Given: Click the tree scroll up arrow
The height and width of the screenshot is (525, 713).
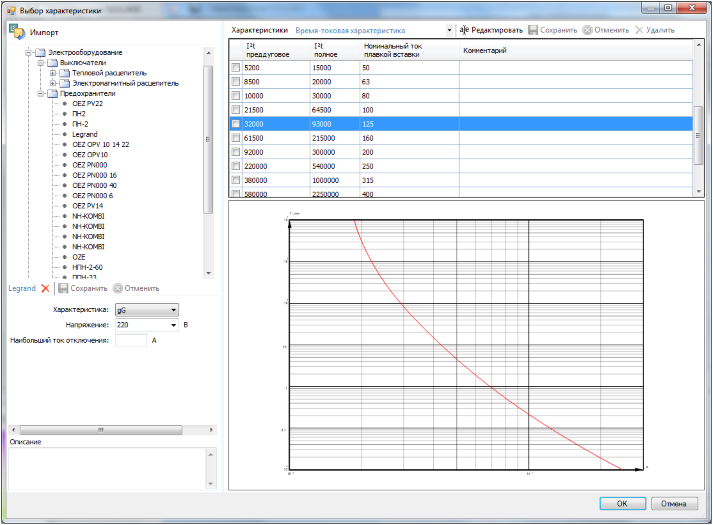Looking at the screenshot, I should tap(208, 53).
